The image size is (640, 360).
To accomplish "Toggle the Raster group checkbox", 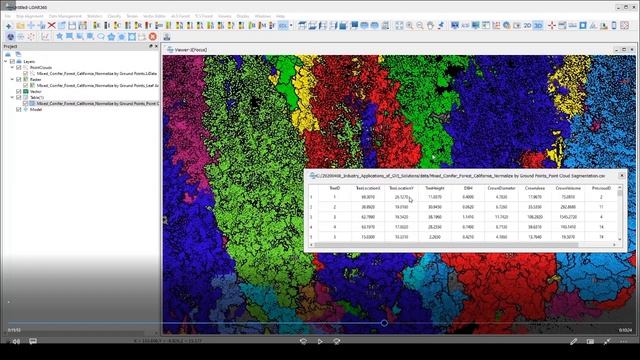I will tap(19, 80).
